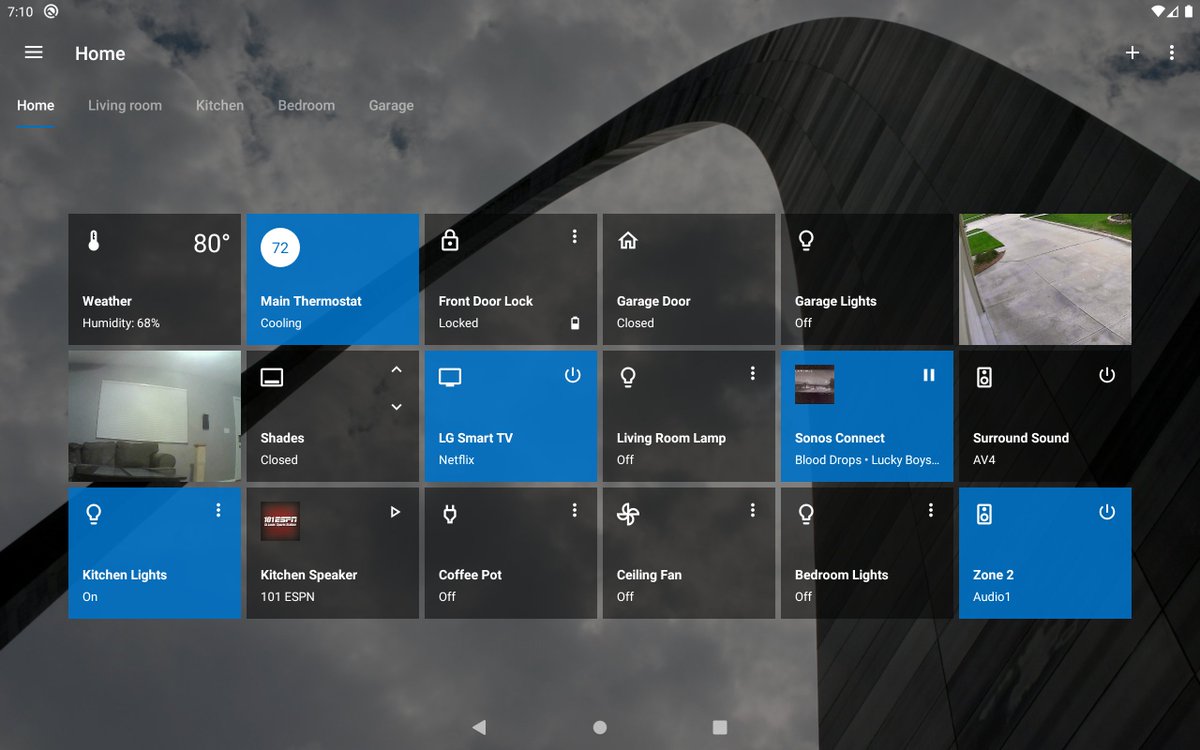Tap the Locked status text

pyautogui.click(x=458, y=323)
